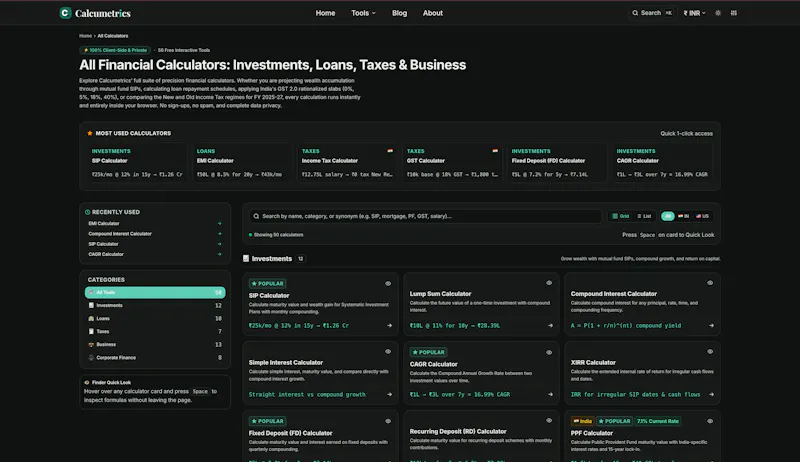Image resolution: width=800 pixels, height=462 pixels.
Task: Click arrow next to recent Compound Interest Calculator
Action: (219, 234)
